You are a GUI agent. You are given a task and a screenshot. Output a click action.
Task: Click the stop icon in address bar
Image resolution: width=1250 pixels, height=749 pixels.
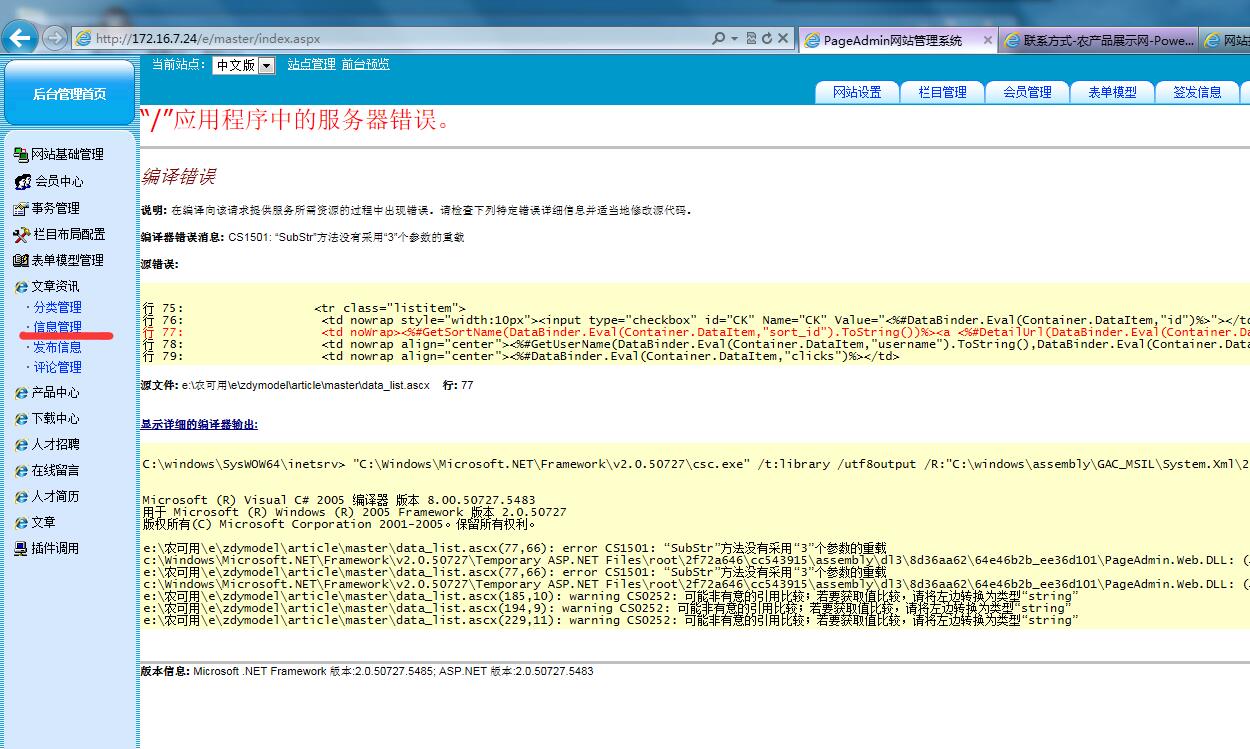pyautogui.click(x=783, y=39)
